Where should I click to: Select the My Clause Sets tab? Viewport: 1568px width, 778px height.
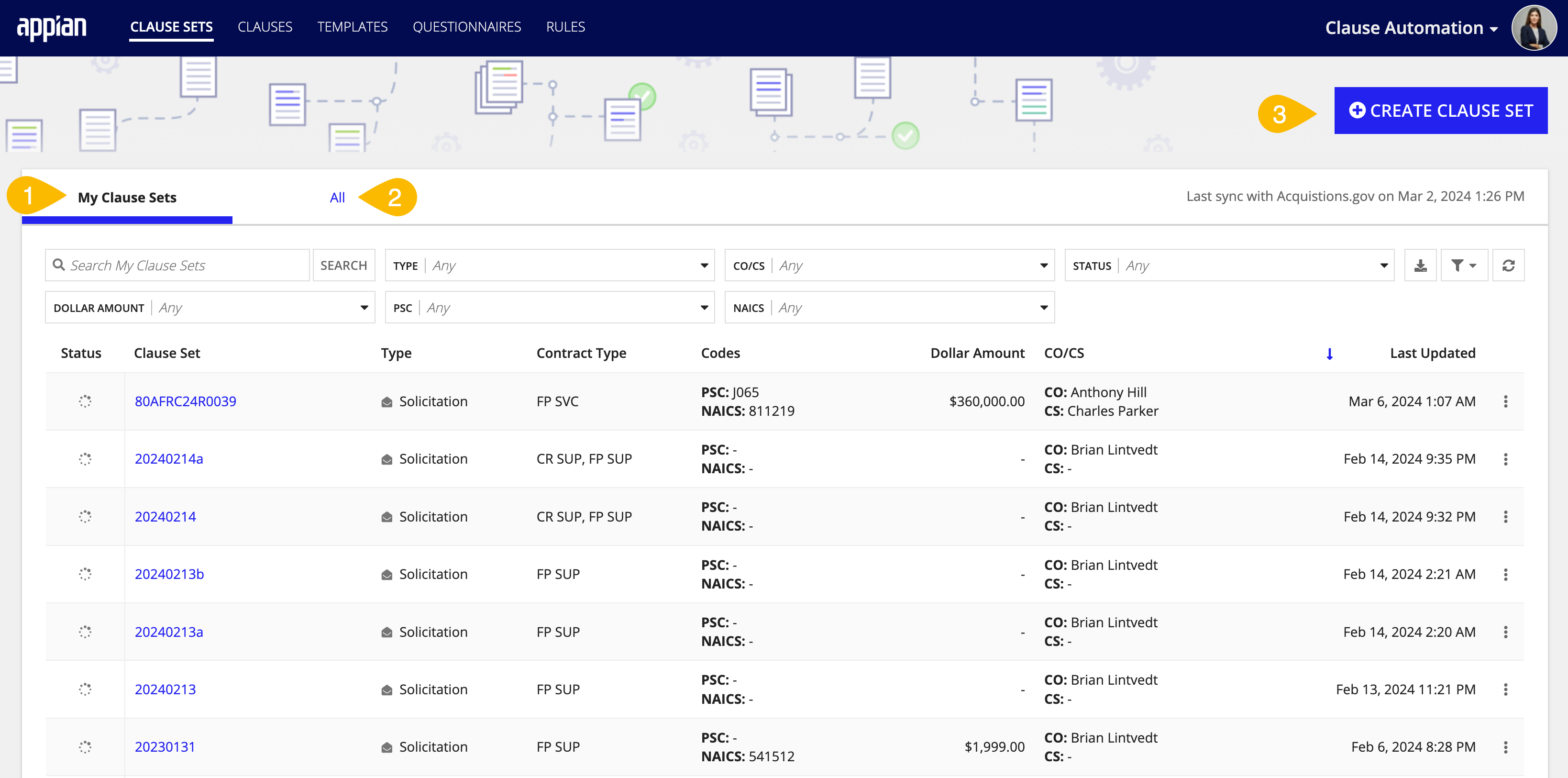tap(127, 198)
